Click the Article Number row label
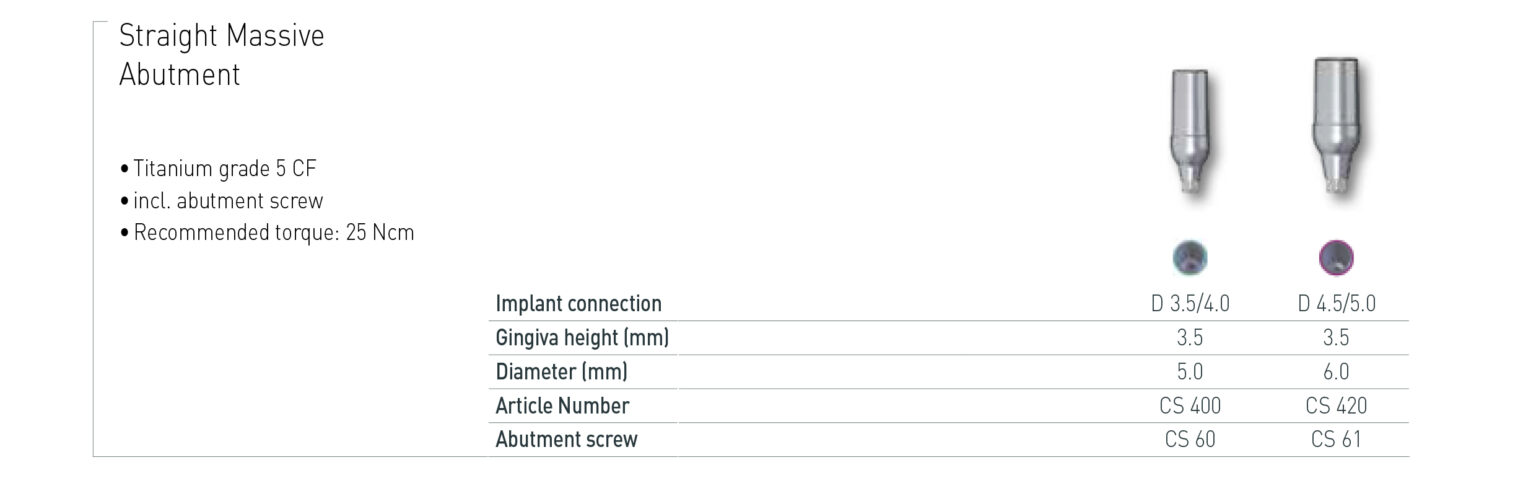Viewport: 1536px width, 478px height. pos(562,406)
